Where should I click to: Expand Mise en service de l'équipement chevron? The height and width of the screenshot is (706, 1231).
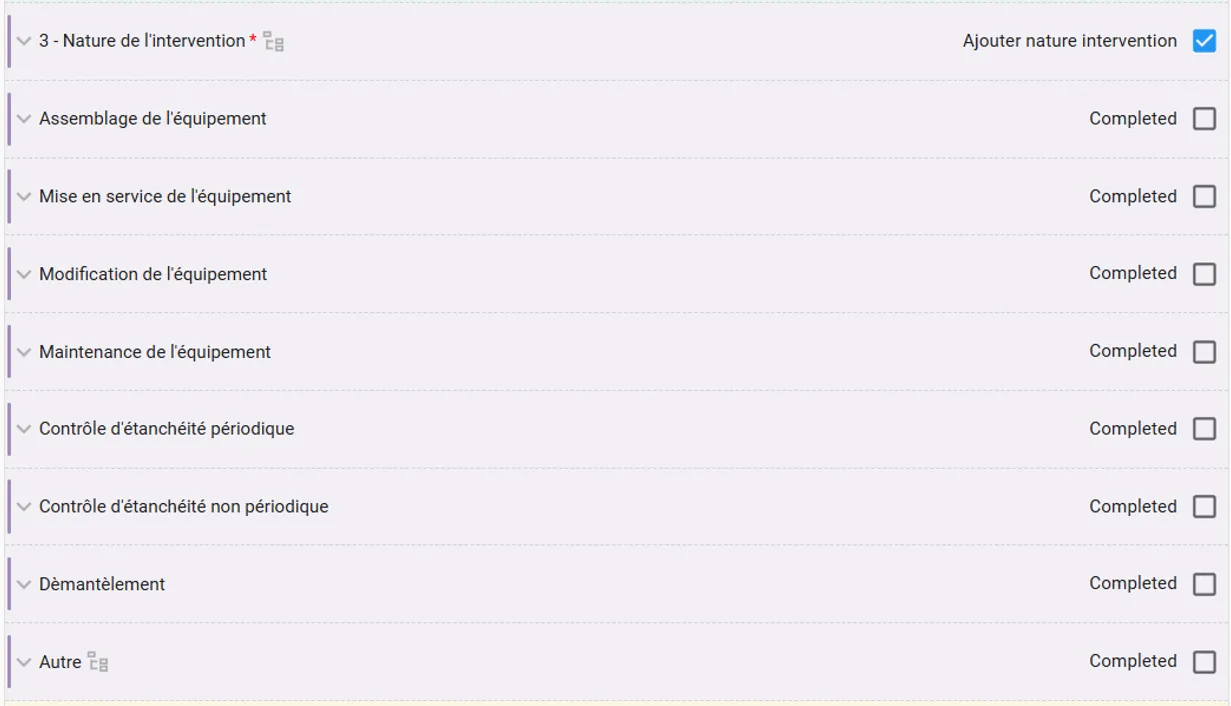click(x=25, y=197)
